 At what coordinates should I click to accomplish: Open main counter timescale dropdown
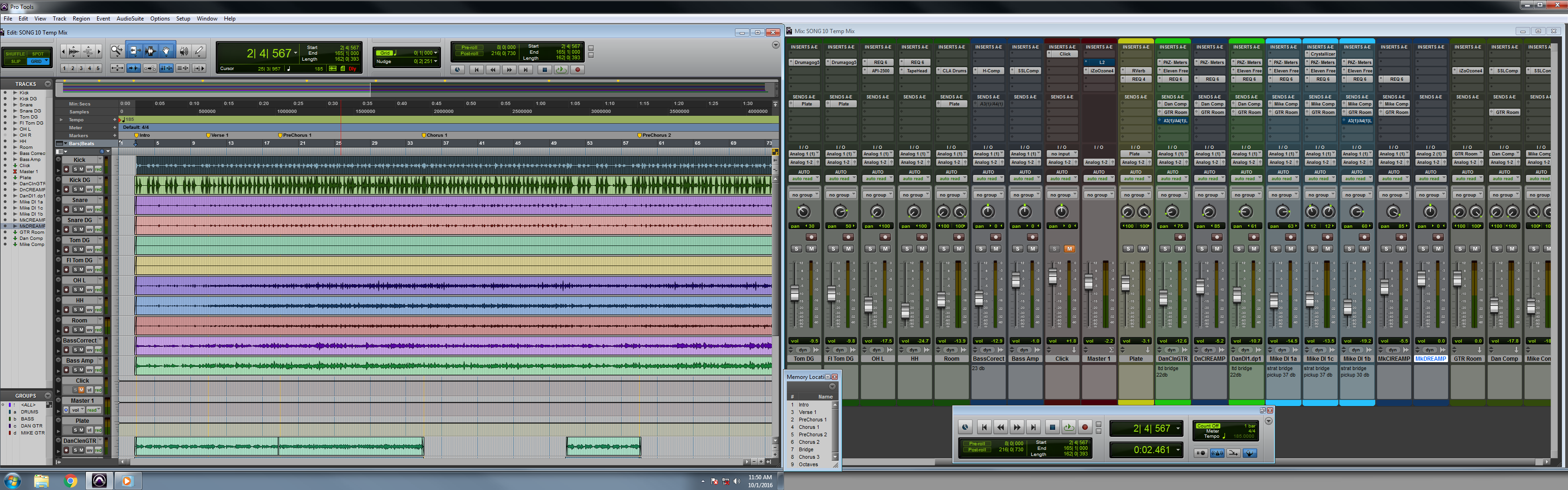(x=296, y=53)
